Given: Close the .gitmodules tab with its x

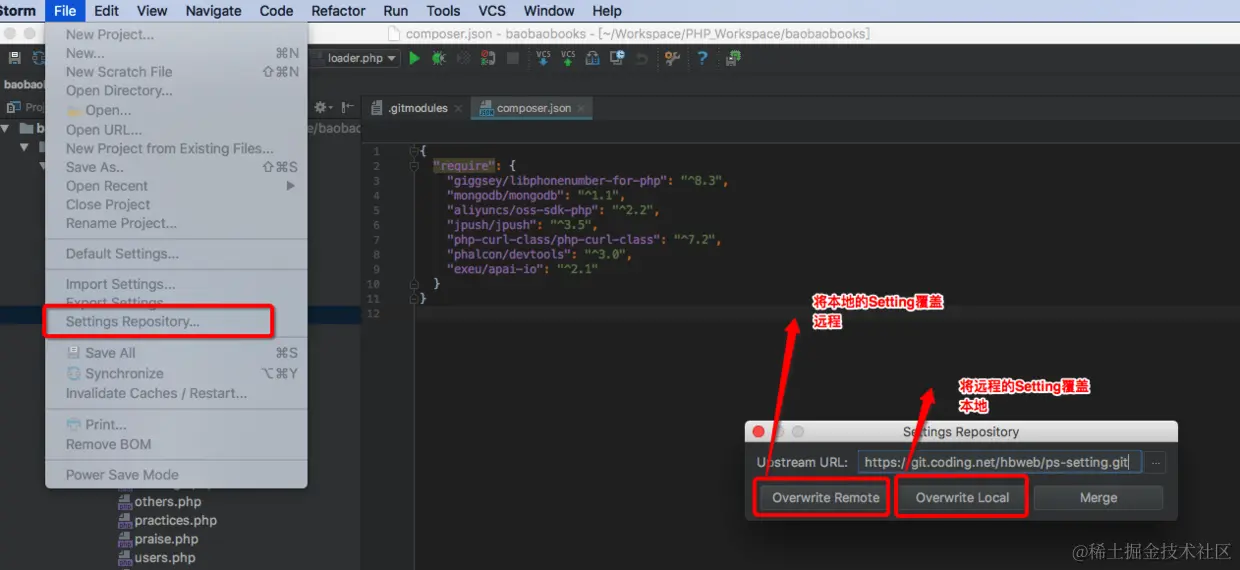Looking at the screenshot, I should click(x=458, y=108).
